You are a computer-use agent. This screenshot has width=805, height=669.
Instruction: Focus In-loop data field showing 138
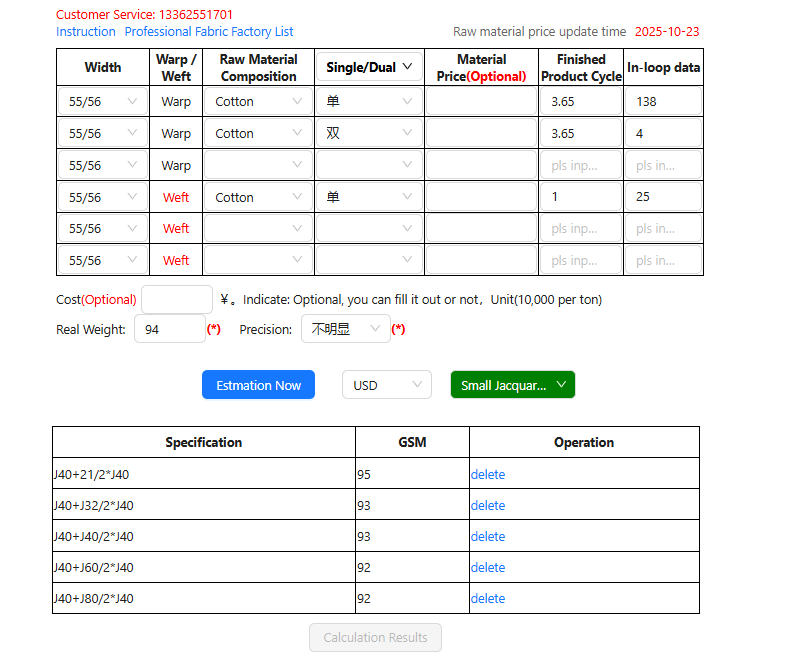[663, 102]
